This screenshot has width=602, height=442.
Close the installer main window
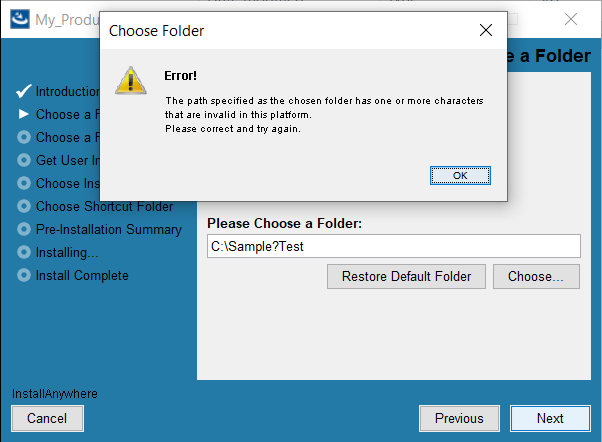571,19
